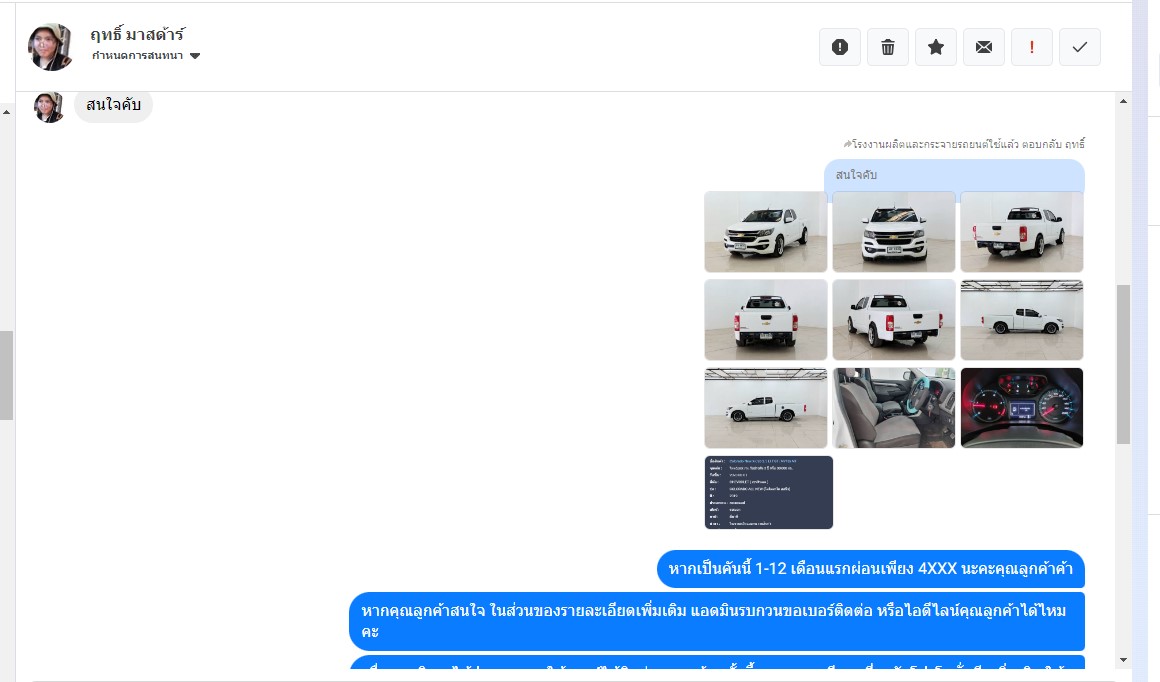Click chat scrollbar up arrow

click(1123, 101)
